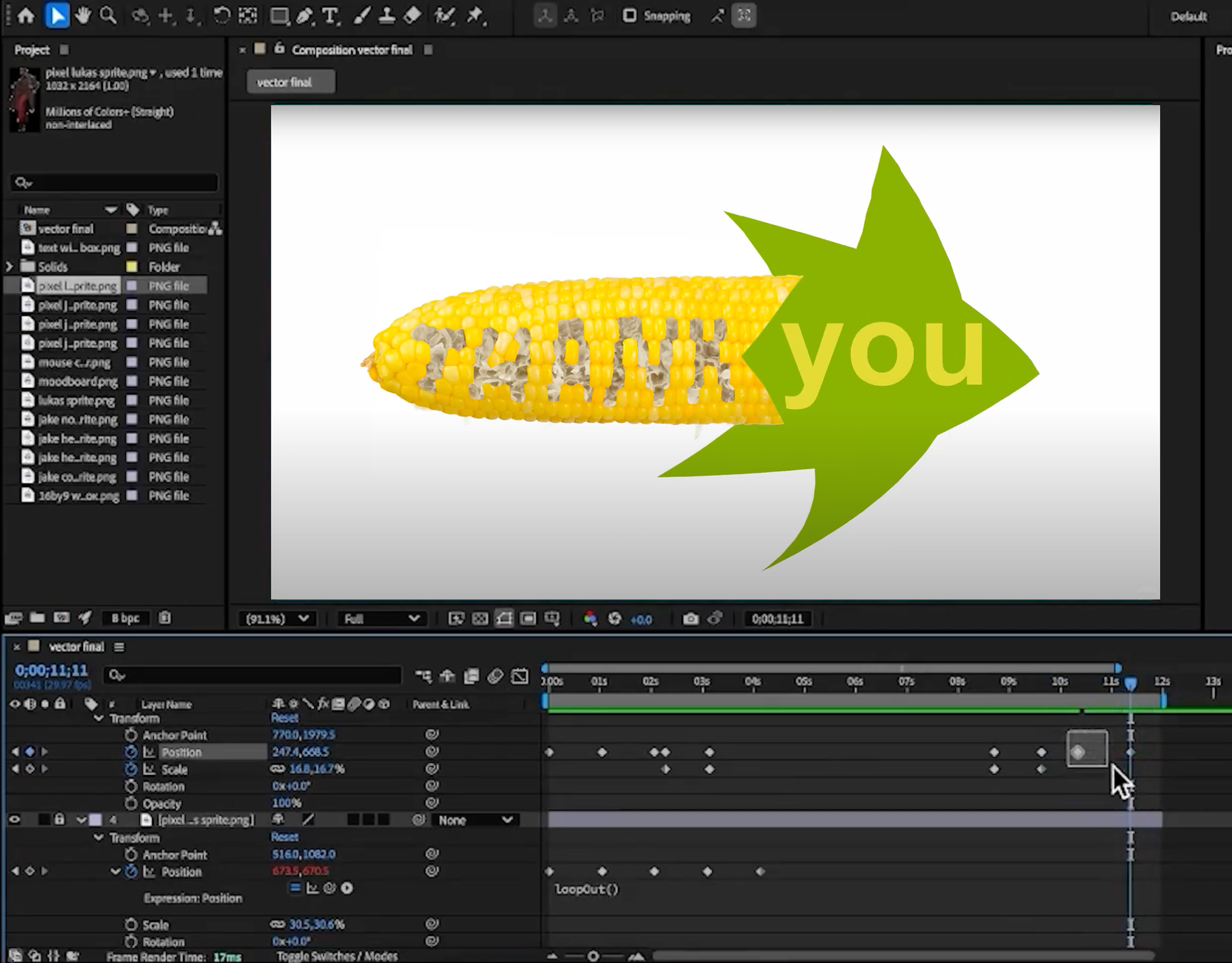The width and height of the screenshot is (1232, 963).
Task: Open the Full resolution dropdown
Action: (x=381, y=619)
